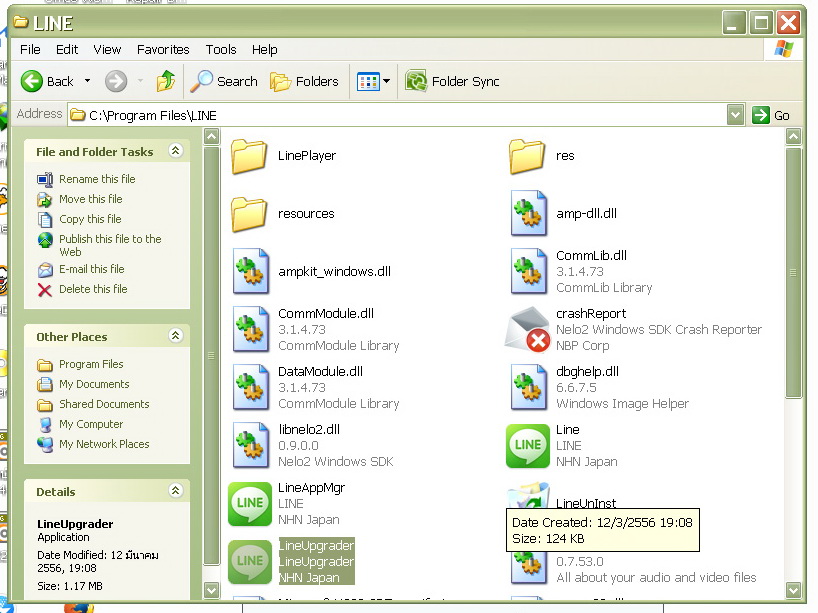818x613 pixels.
Task: Collapse File and Folder Tasks panel
Action: (x=176, y=151)
